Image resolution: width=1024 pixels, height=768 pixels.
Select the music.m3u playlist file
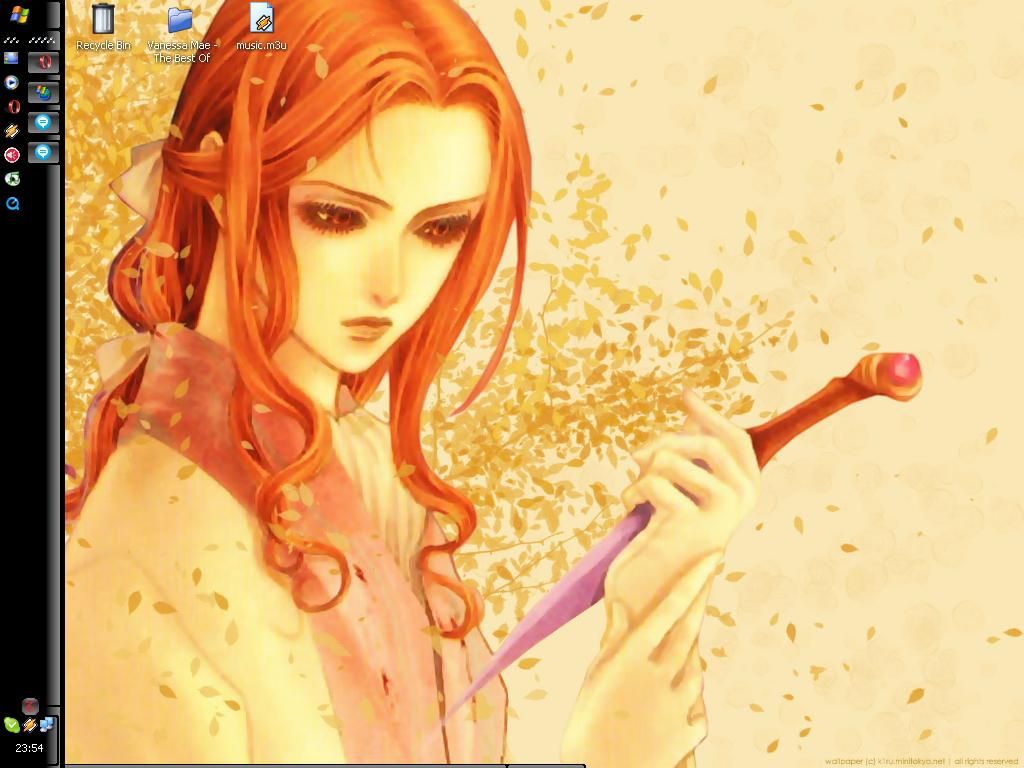coord(261,27)
